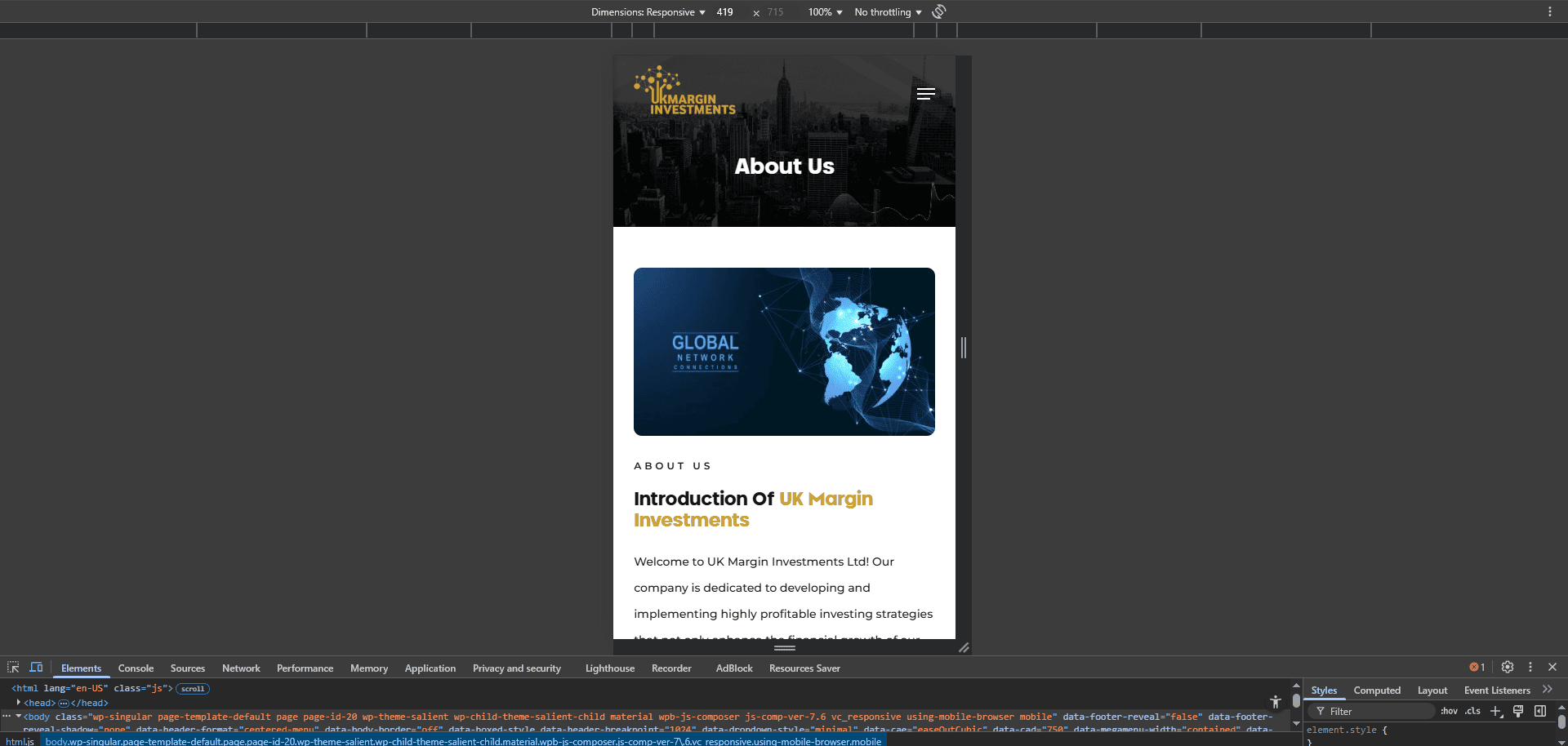Toggle the .cls classes button
This screenshot has height=746, width=1568.
1472,711
